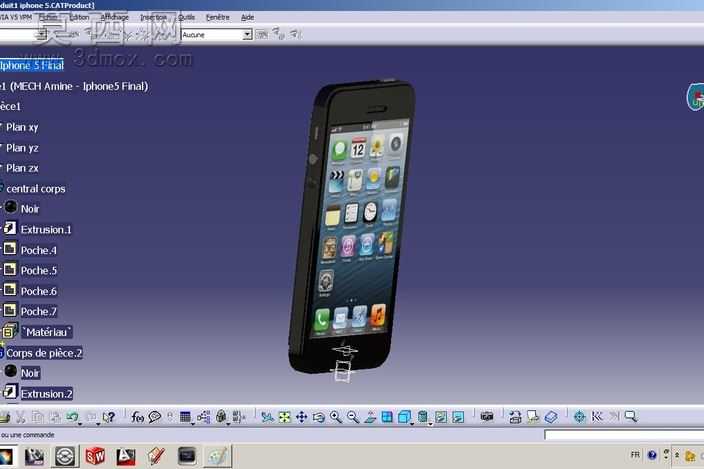Click the Fit All In icon
Viewport: 704px width, 469px height.
pos(284,417)
